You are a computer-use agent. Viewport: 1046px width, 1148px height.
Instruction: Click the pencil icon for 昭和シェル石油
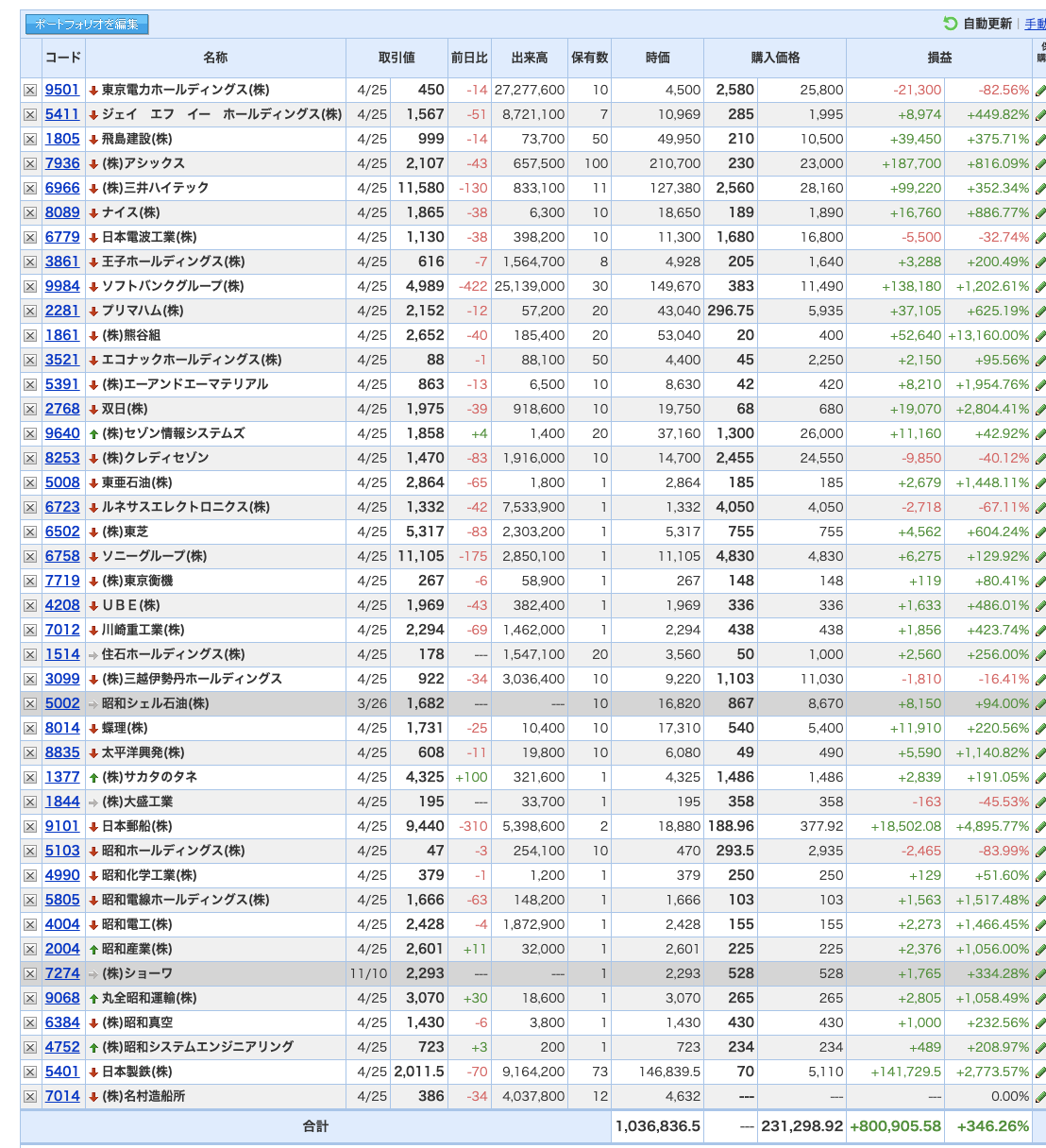pos(1040,704)
